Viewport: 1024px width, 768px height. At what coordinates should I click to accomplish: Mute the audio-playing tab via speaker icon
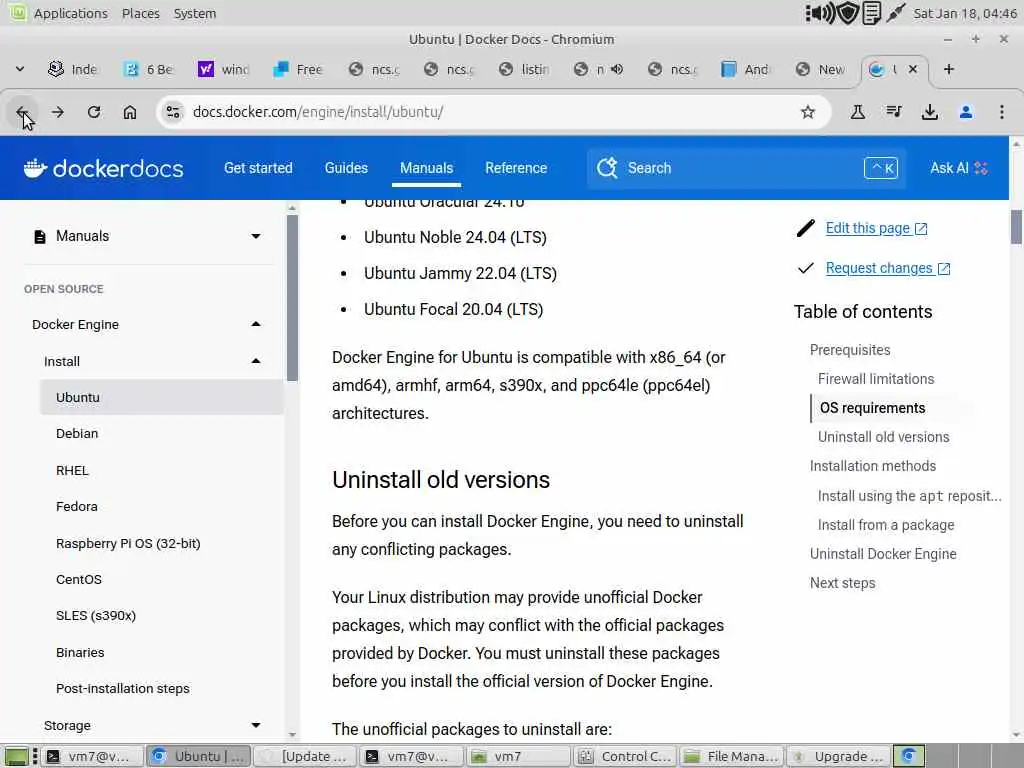tap(617, 69)
